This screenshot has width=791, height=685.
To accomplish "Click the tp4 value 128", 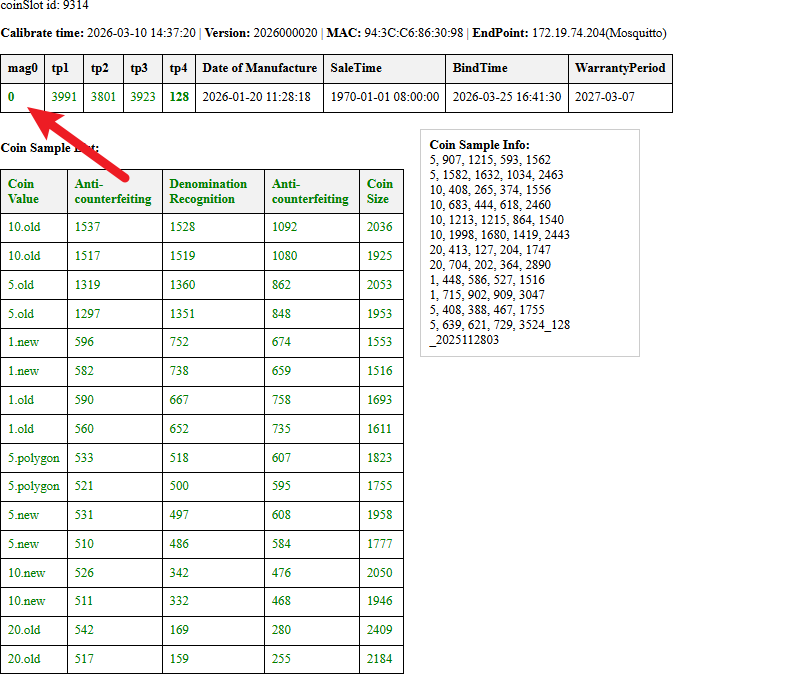I will [x=179, y=97].
